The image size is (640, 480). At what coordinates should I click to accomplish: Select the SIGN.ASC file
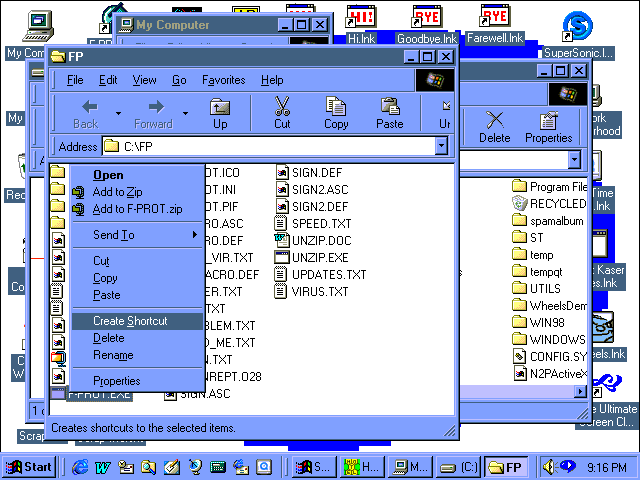pyautogui.click(x=198, y=394)
